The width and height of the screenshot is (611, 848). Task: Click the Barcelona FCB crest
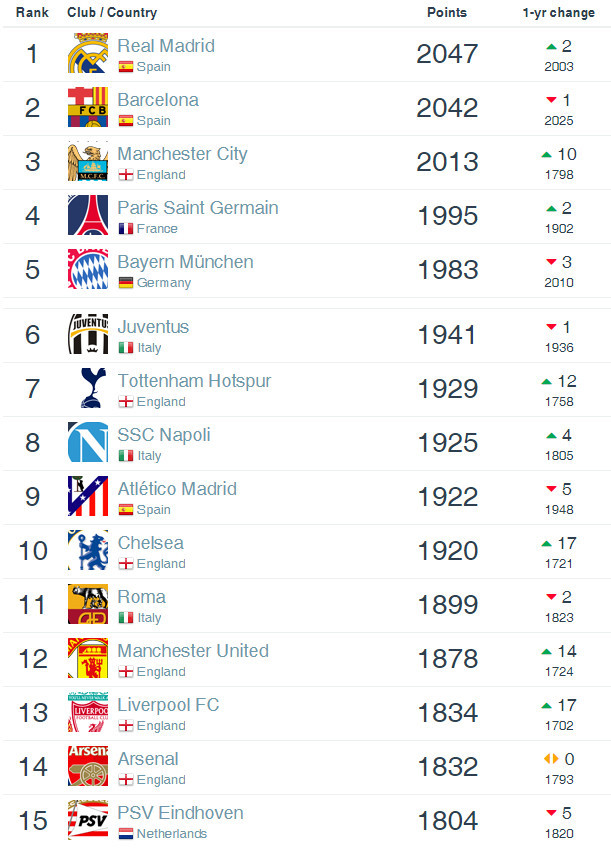tap(88, 107)
